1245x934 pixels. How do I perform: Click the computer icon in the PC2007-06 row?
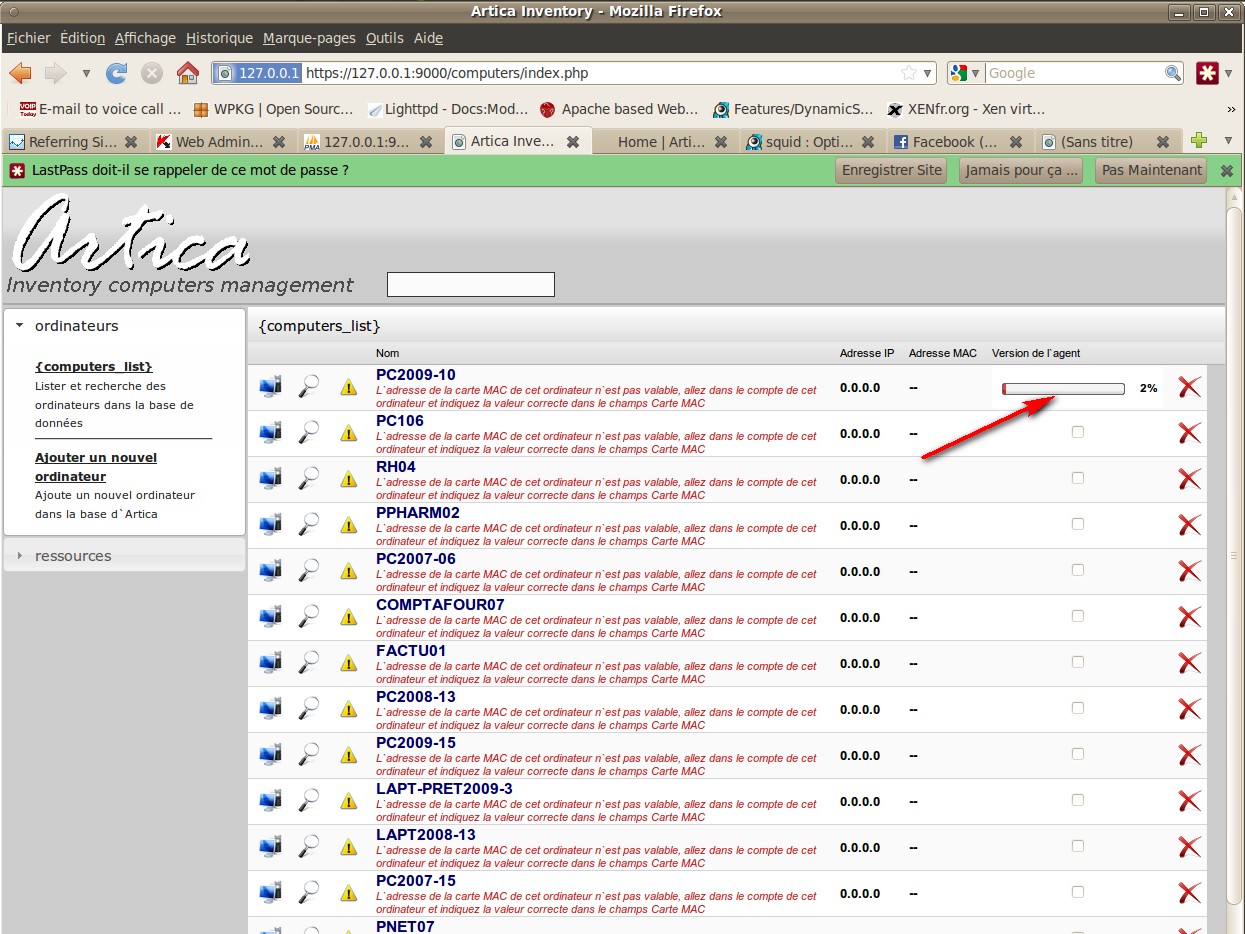click(270, 571)
